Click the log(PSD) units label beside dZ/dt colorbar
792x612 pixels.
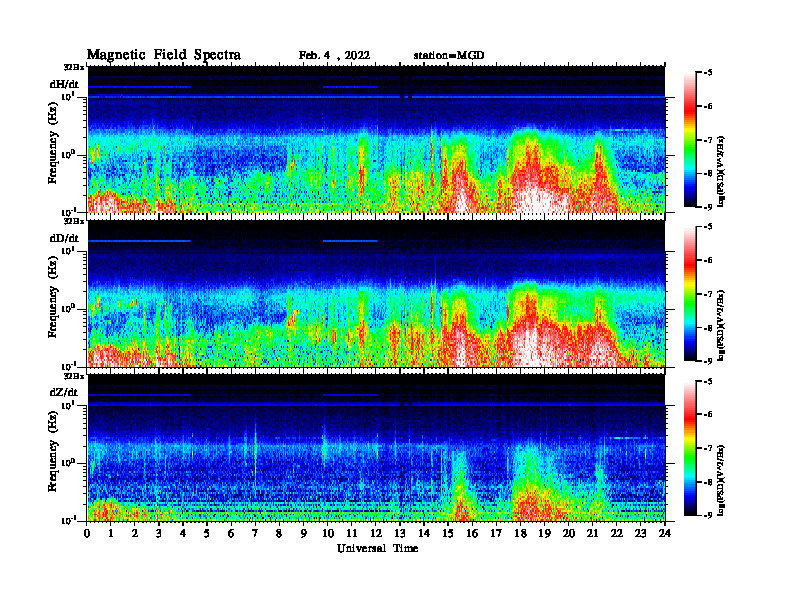[721, 480]
